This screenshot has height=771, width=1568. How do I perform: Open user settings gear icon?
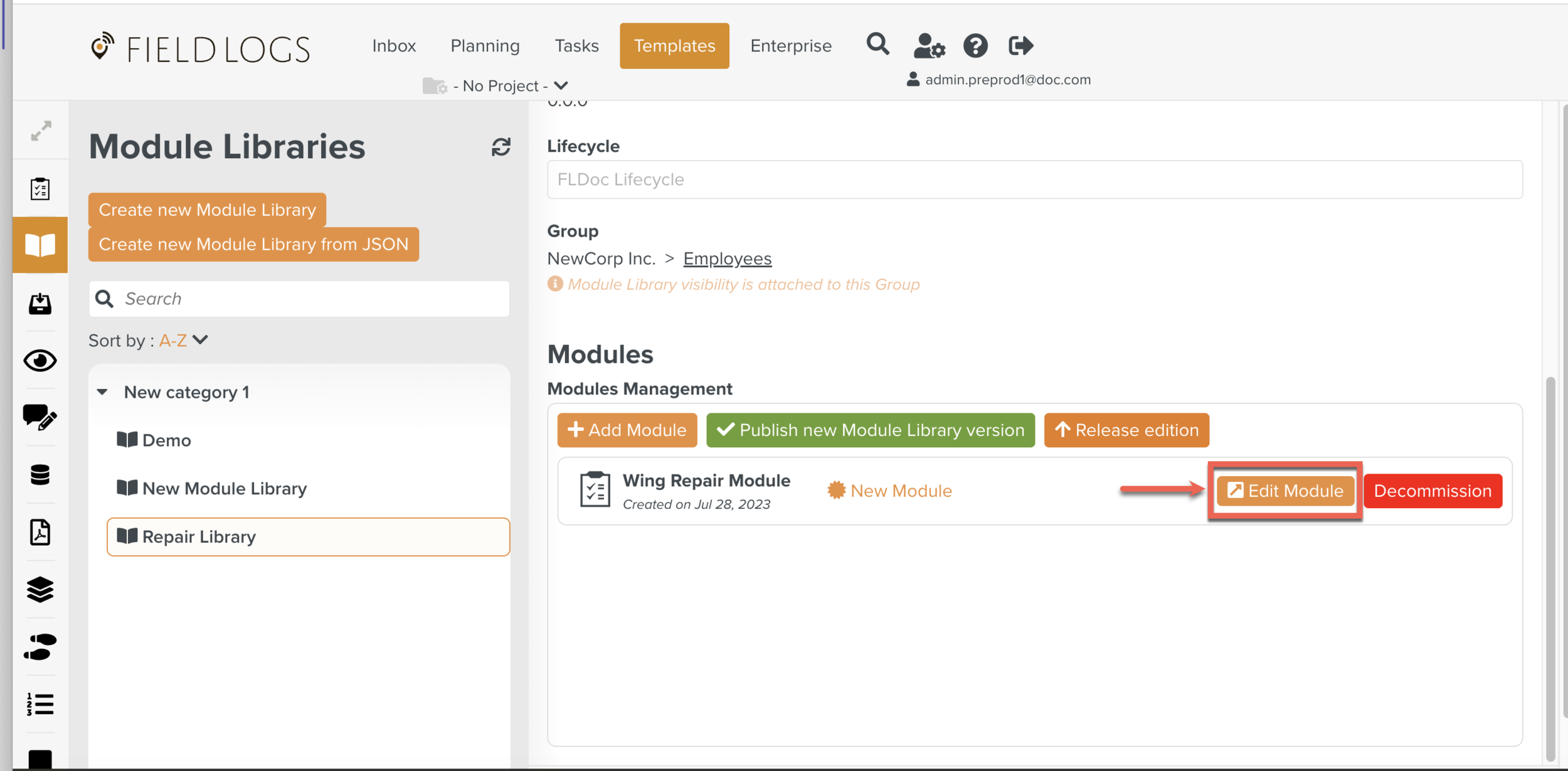(929, 46)
